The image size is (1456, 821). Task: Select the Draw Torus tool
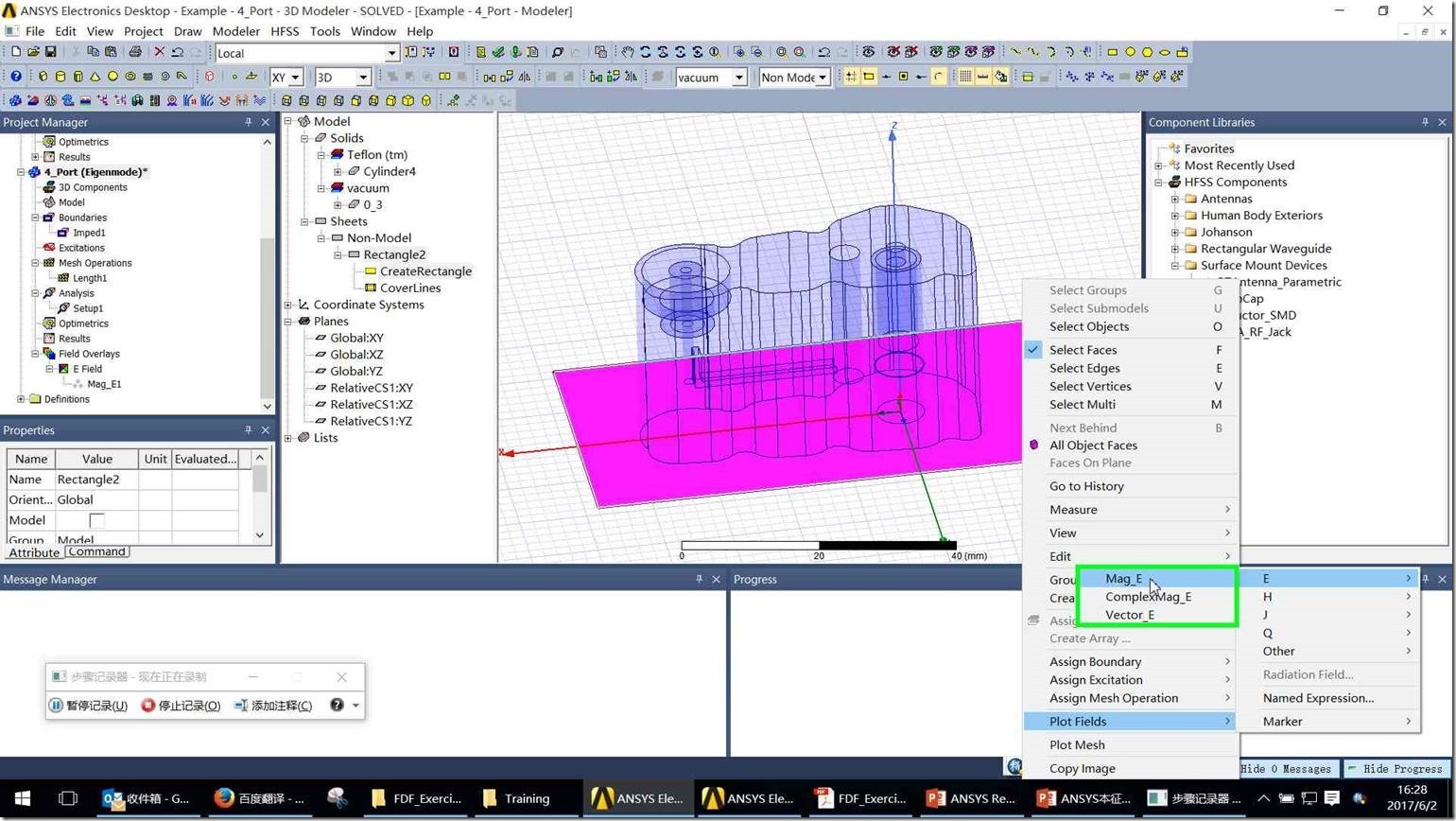click(x=130, y=77)
